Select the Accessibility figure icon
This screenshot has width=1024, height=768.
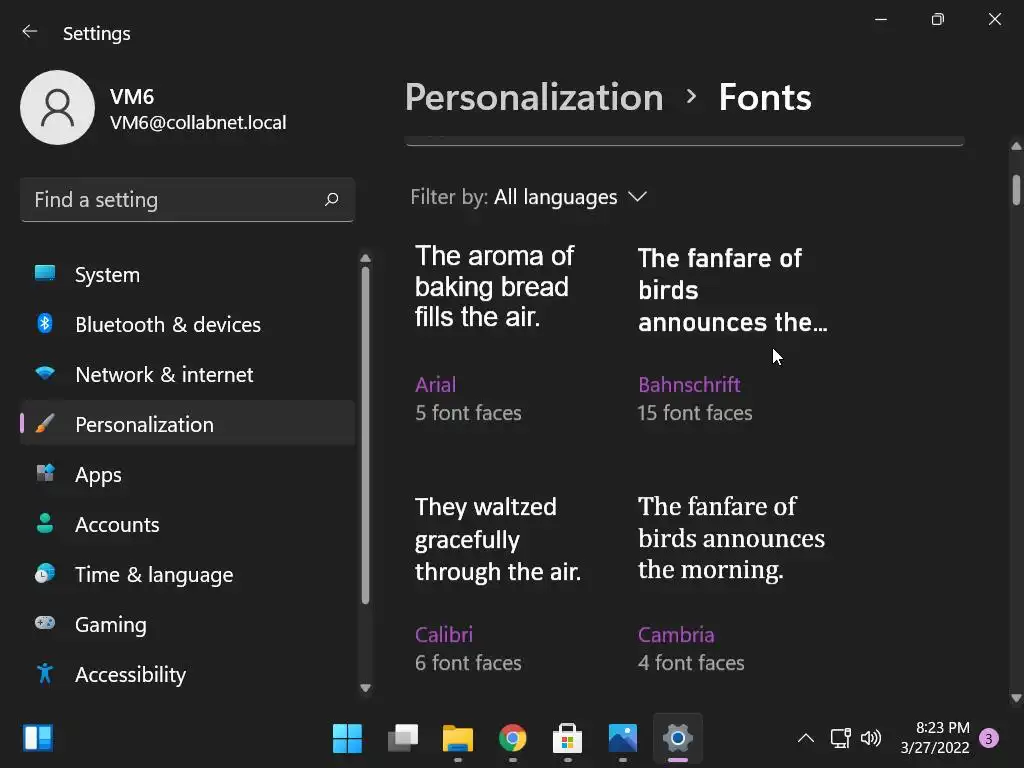tap(45, 673)
